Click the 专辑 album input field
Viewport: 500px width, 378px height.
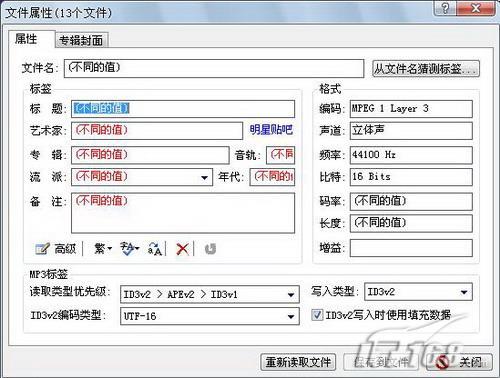(150, 155)
